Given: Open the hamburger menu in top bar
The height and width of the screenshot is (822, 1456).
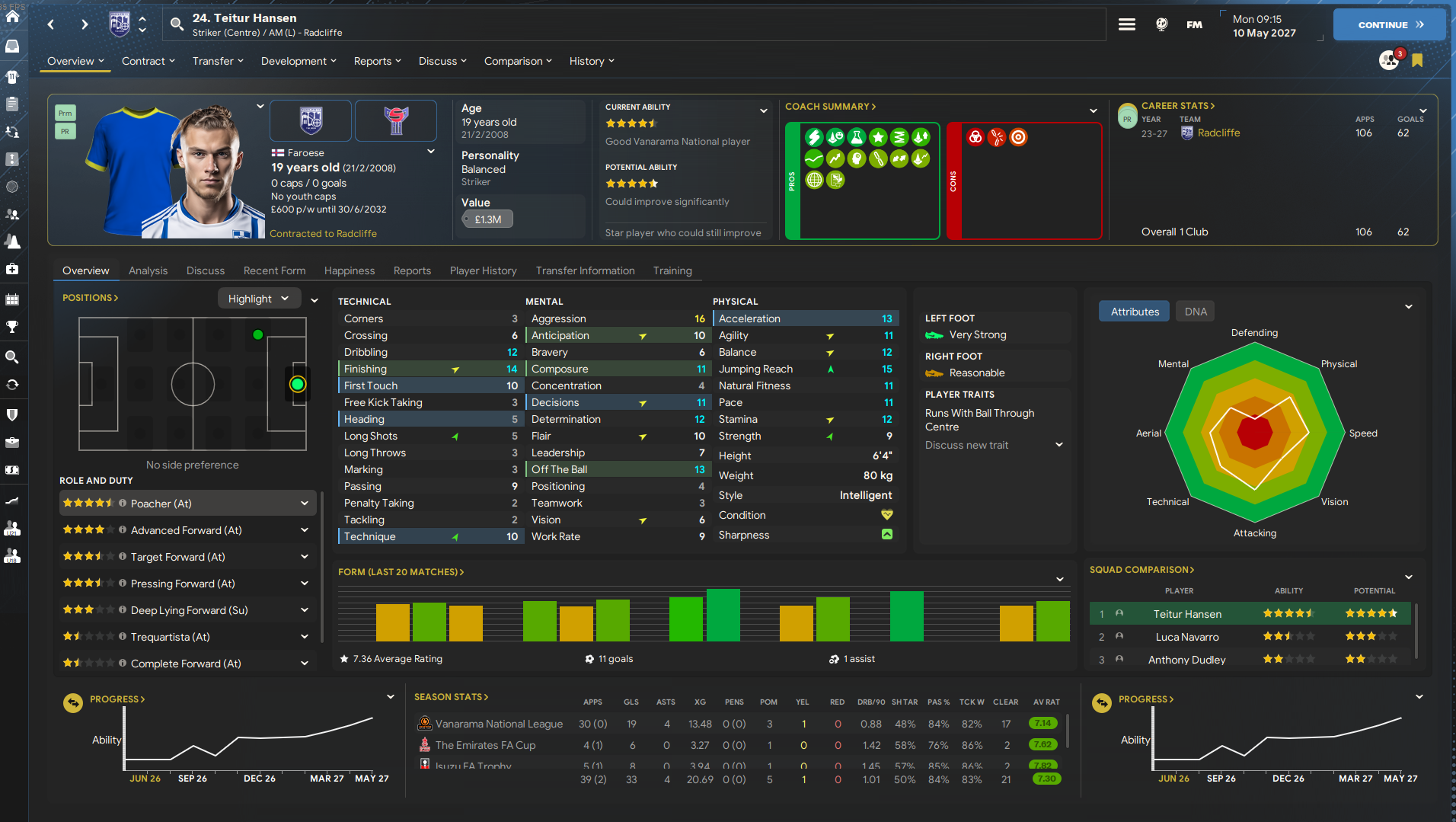Looking at the screenshot, I should coord(1127,24).
